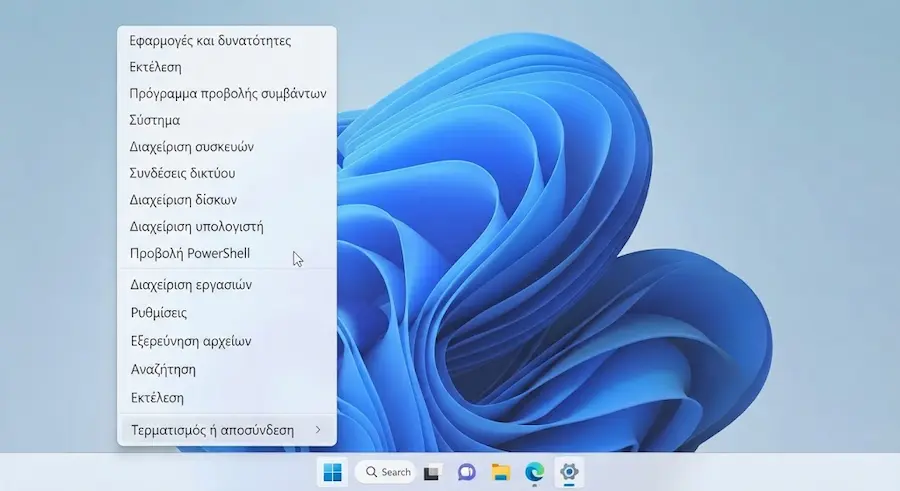This screenshot has width=900, height=491.
Task: Select the Σύστημα menu item
Action: click(227, 120)
